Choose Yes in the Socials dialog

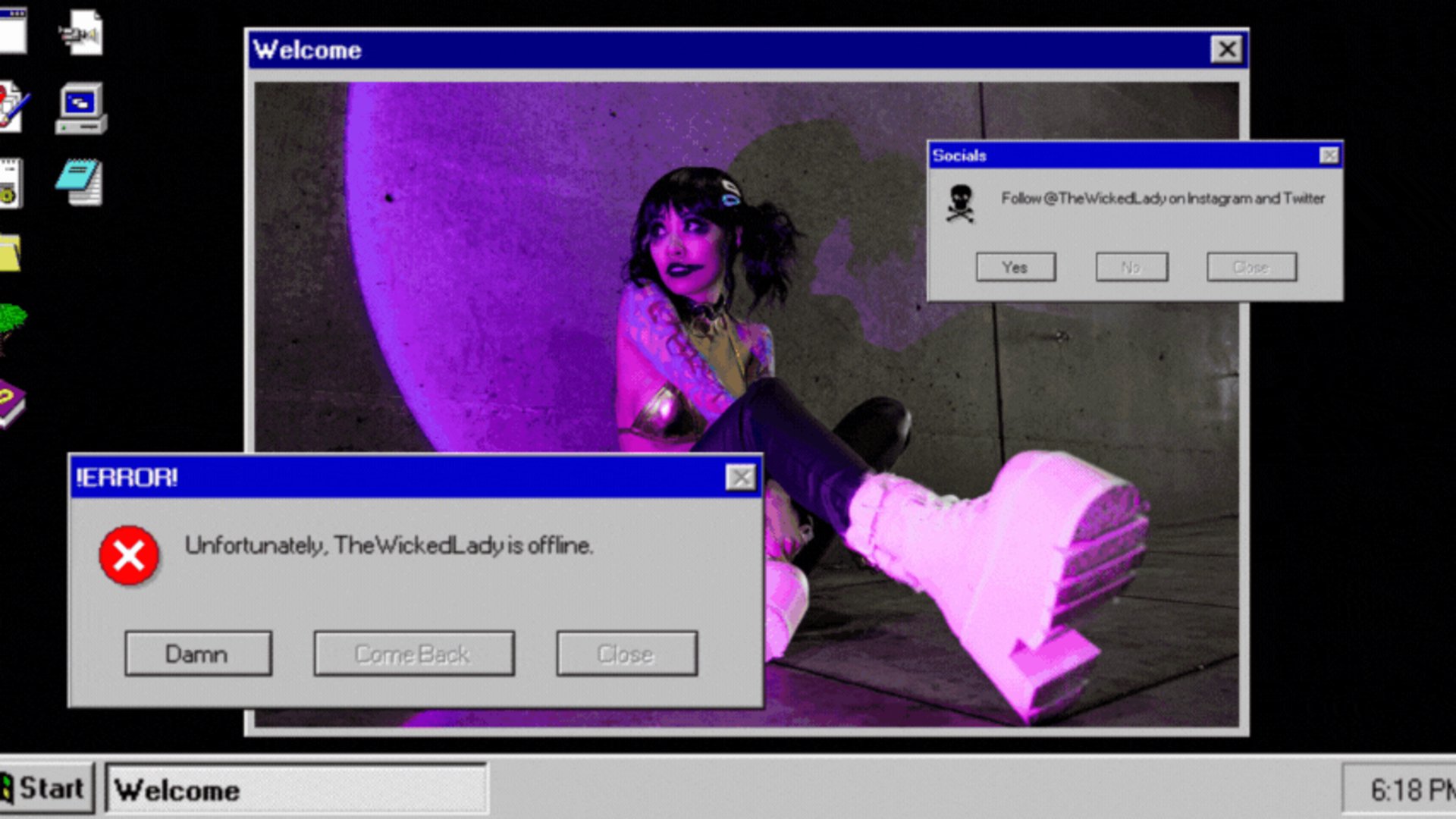(1015, 267)
